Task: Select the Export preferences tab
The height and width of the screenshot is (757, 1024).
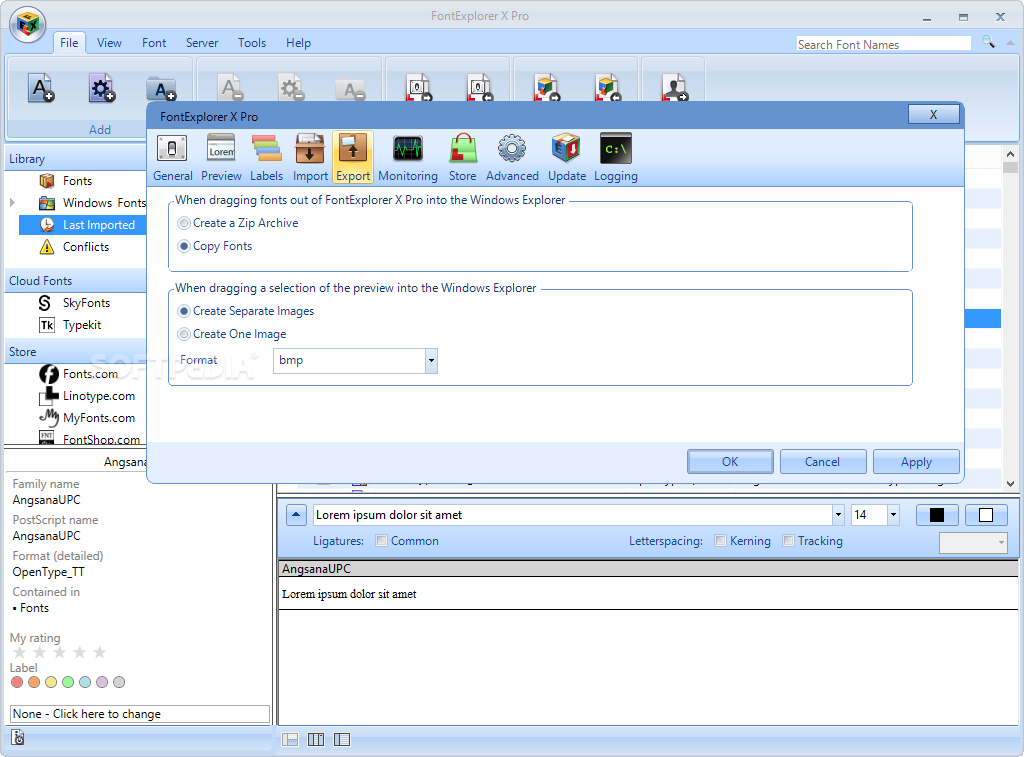Action: tap(353, 157)
